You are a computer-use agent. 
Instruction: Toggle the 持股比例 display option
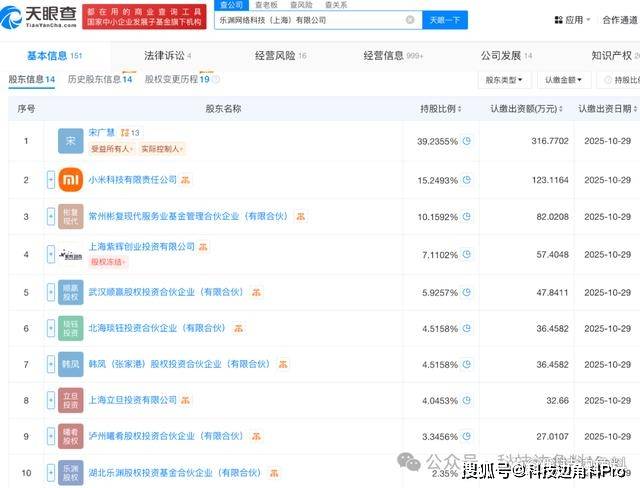click(621, 80)
